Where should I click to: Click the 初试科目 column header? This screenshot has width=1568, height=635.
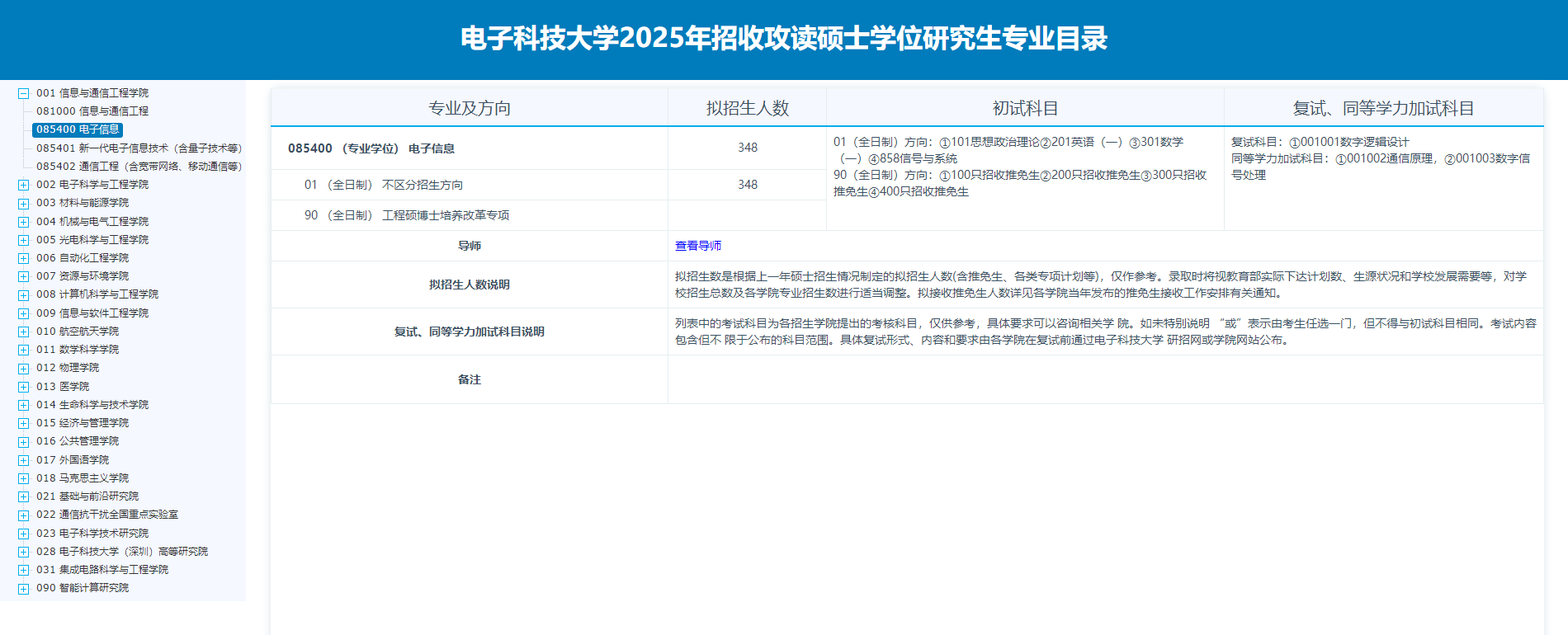tap(1025, 108)
